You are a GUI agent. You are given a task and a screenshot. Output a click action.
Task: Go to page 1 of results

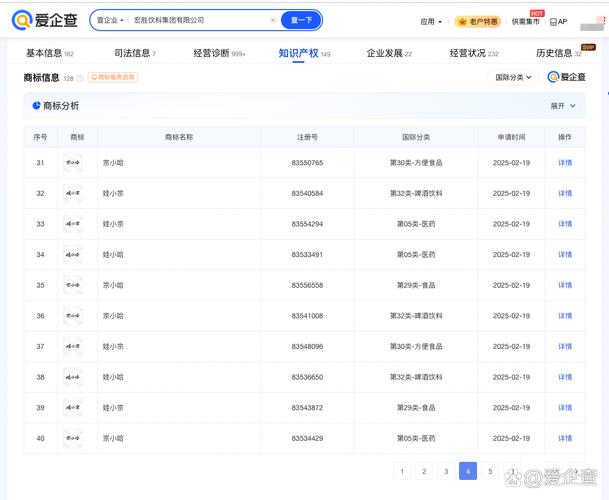coord(402,471)
